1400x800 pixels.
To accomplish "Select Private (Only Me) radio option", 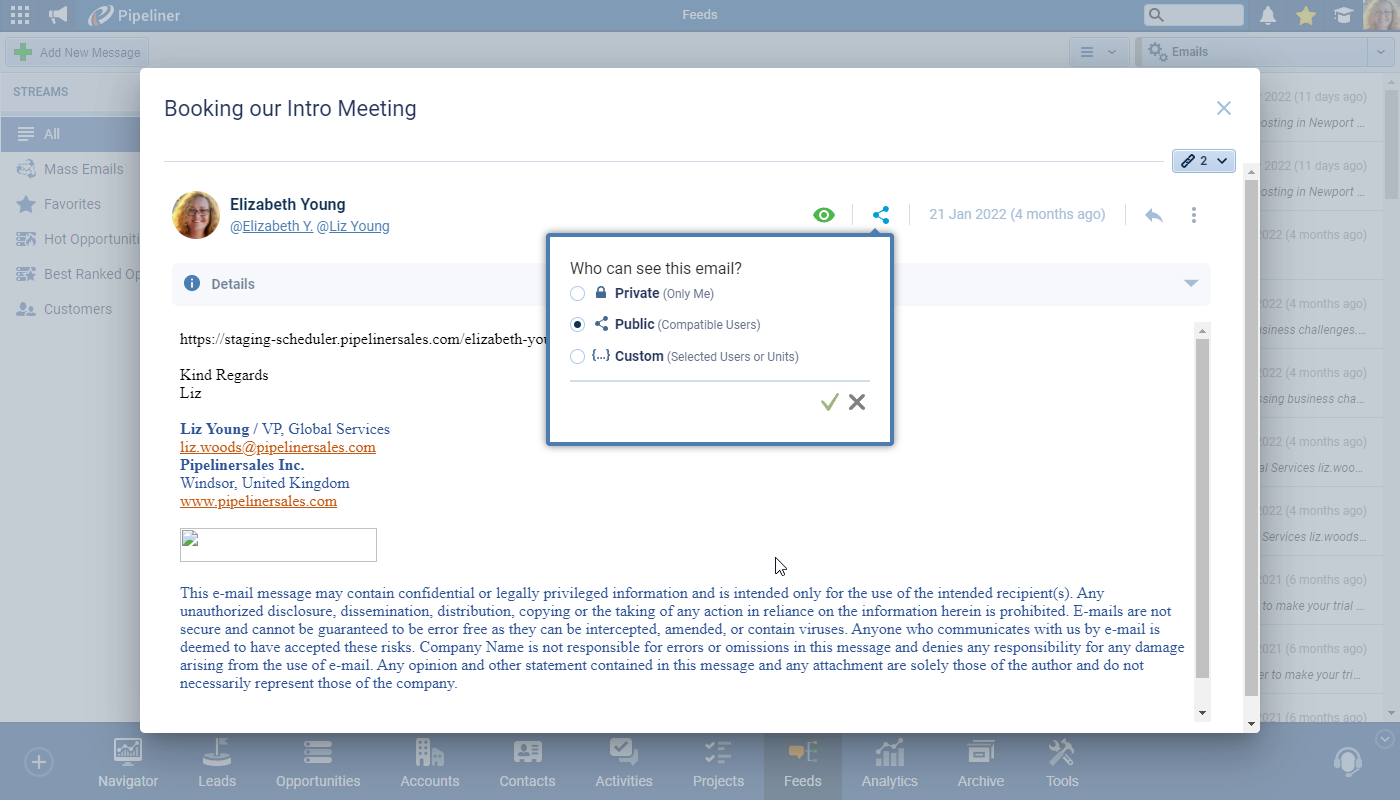I will click(x=577, y=294).
